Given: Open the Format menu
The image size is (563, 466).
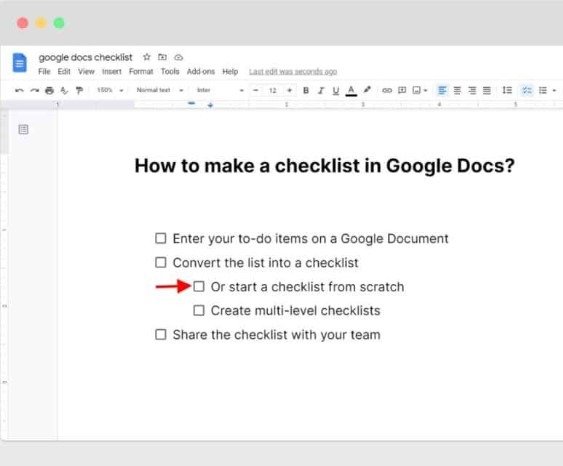Looking at the screenshot, I should coord(141,71).
